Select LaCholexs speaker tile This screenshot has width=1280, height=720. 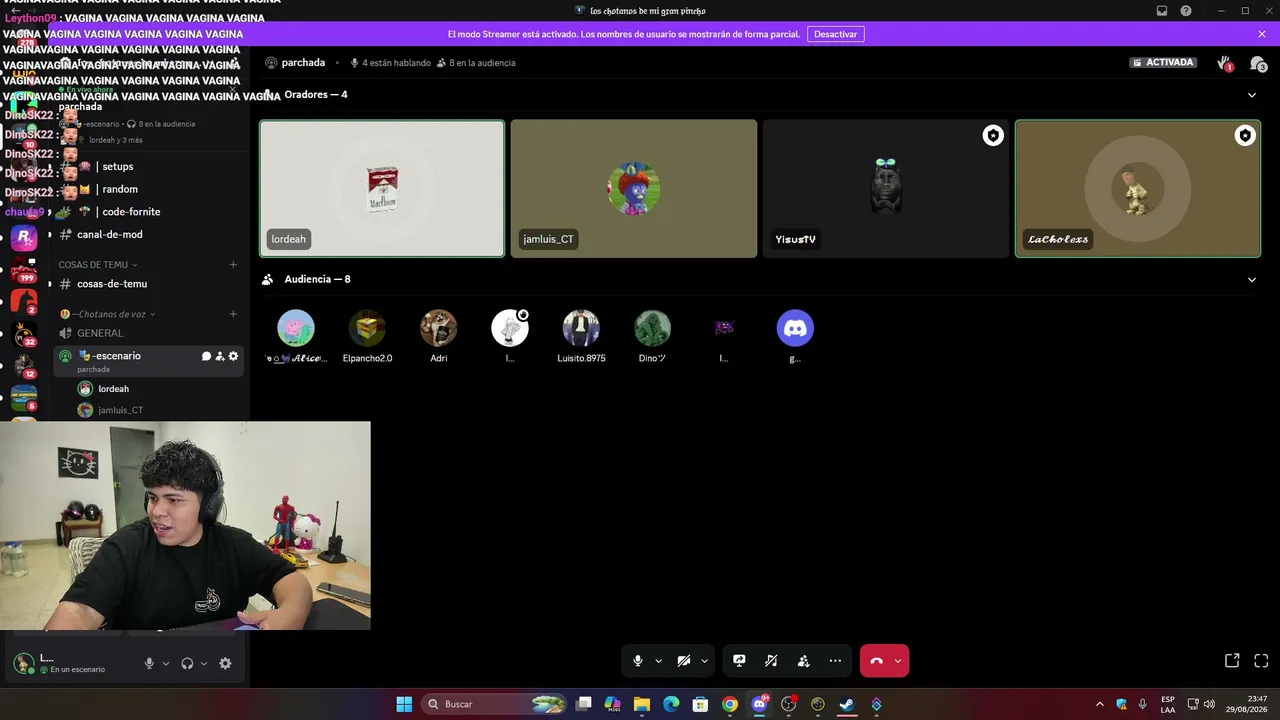(1138, 189)
